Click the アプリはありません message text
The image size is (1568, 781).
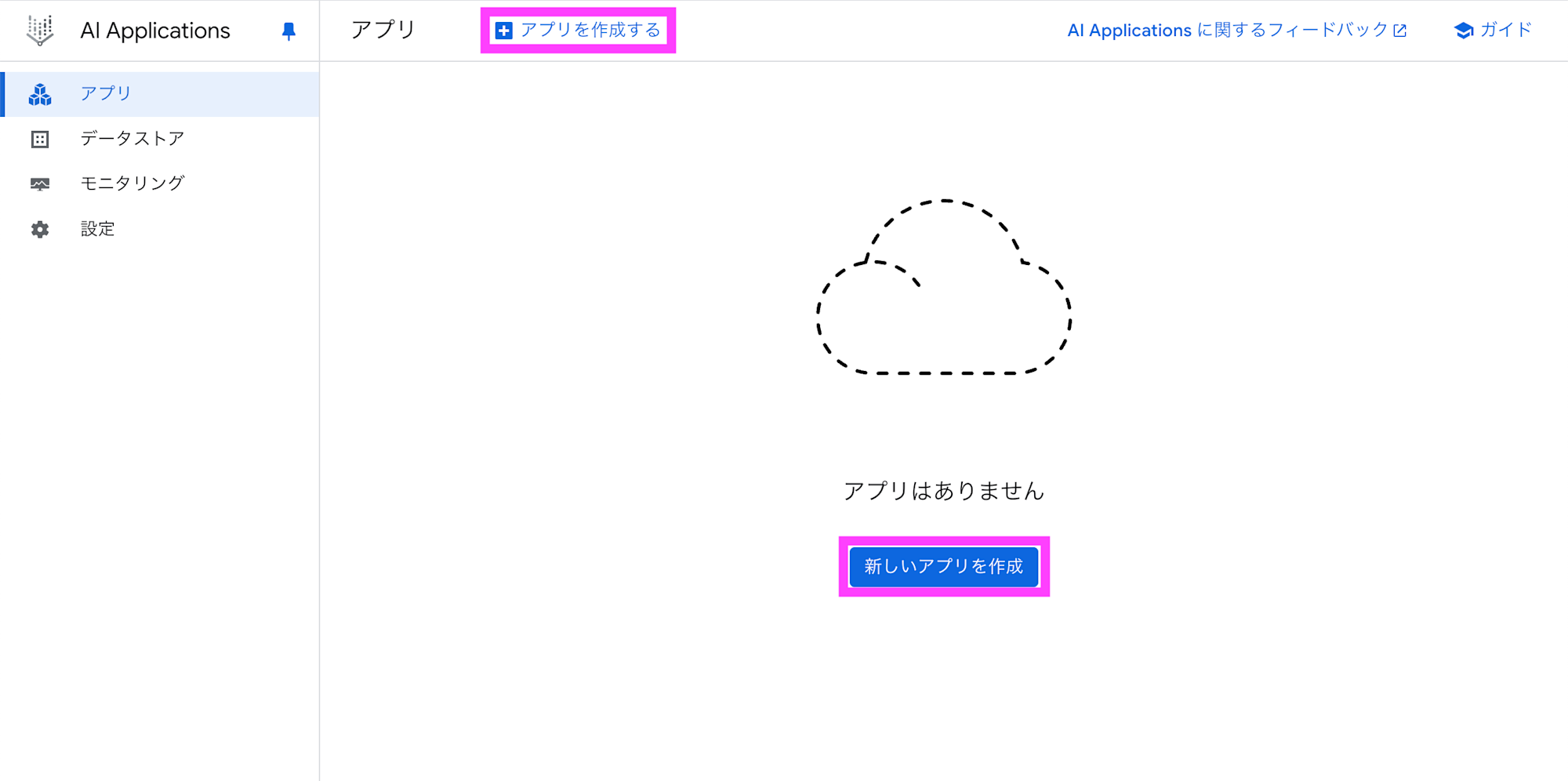(x=944, y=491)
